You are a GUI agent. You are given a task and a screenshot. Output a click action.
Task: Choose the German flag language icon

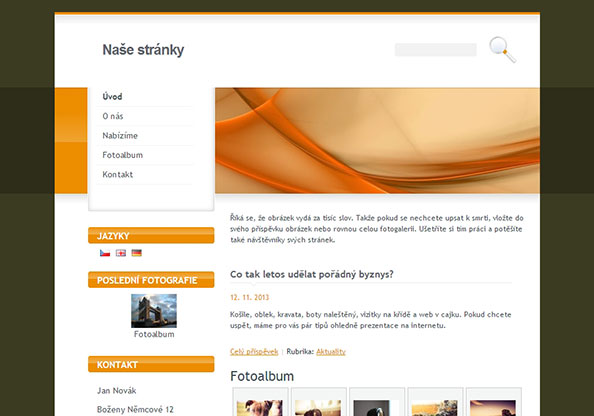(x=137, y=253)
